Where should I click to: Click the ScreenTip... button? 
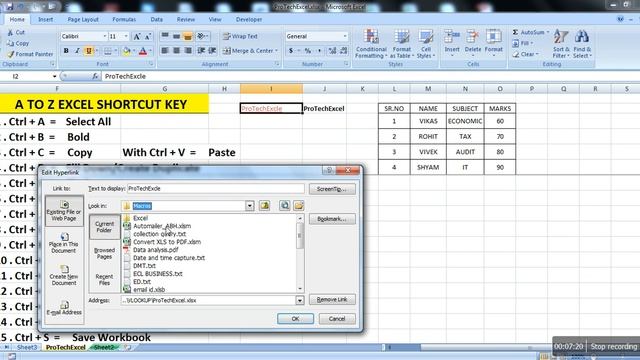pos(332,189)
